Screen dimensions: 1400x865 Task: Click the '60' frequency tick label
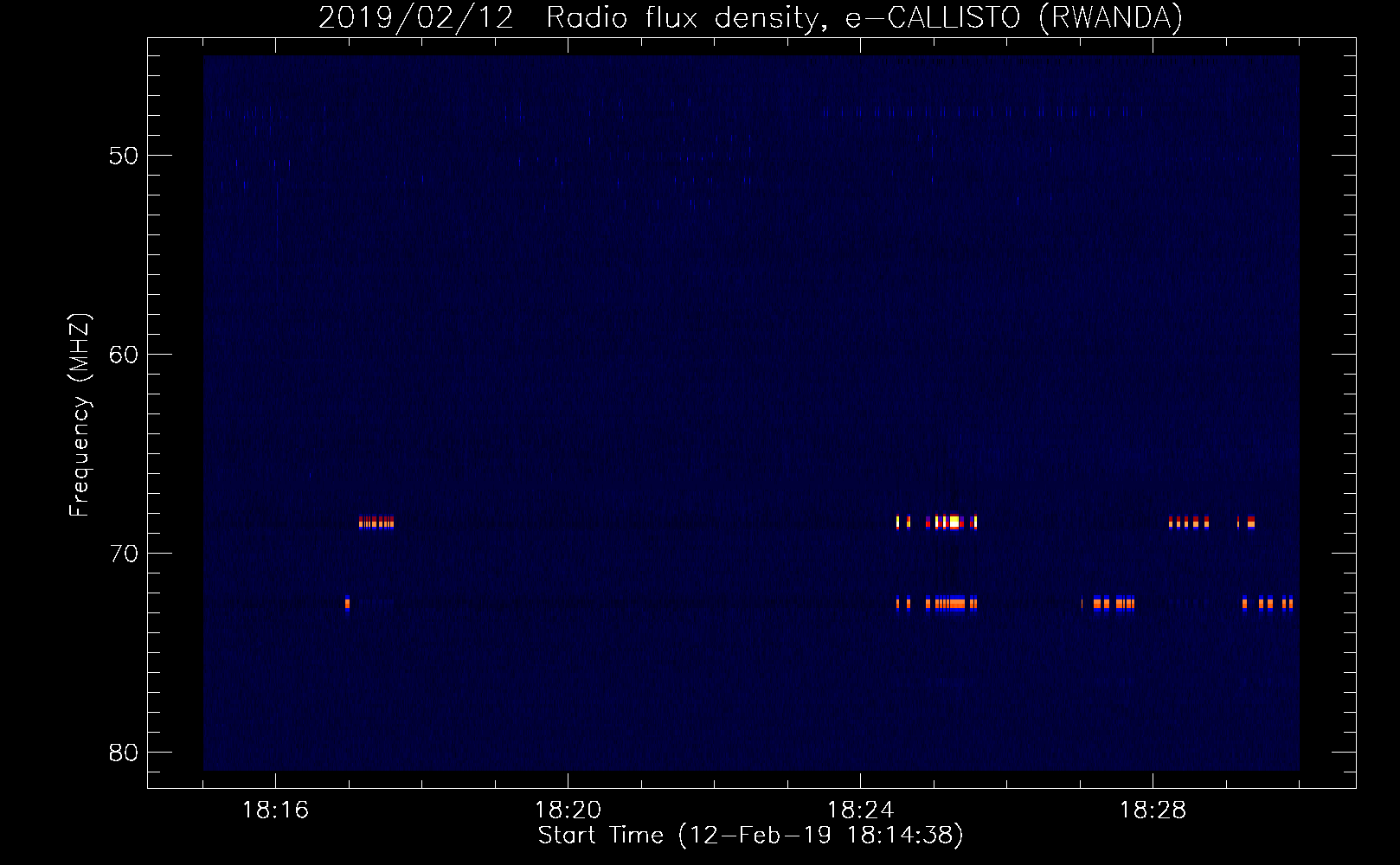pyautogui.click(x=124, y=355)
